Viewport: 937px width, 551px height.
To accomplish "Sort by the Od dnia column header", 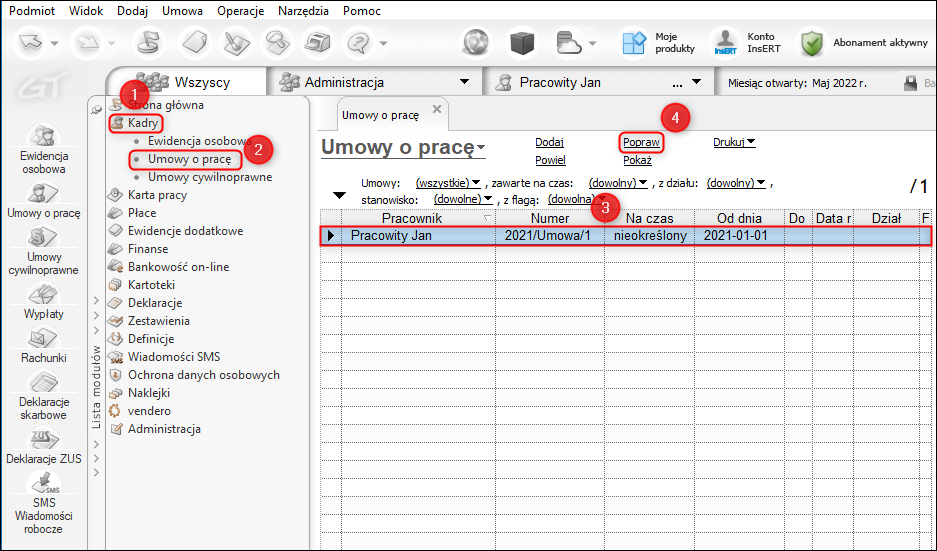I will [x=739, y=218].
